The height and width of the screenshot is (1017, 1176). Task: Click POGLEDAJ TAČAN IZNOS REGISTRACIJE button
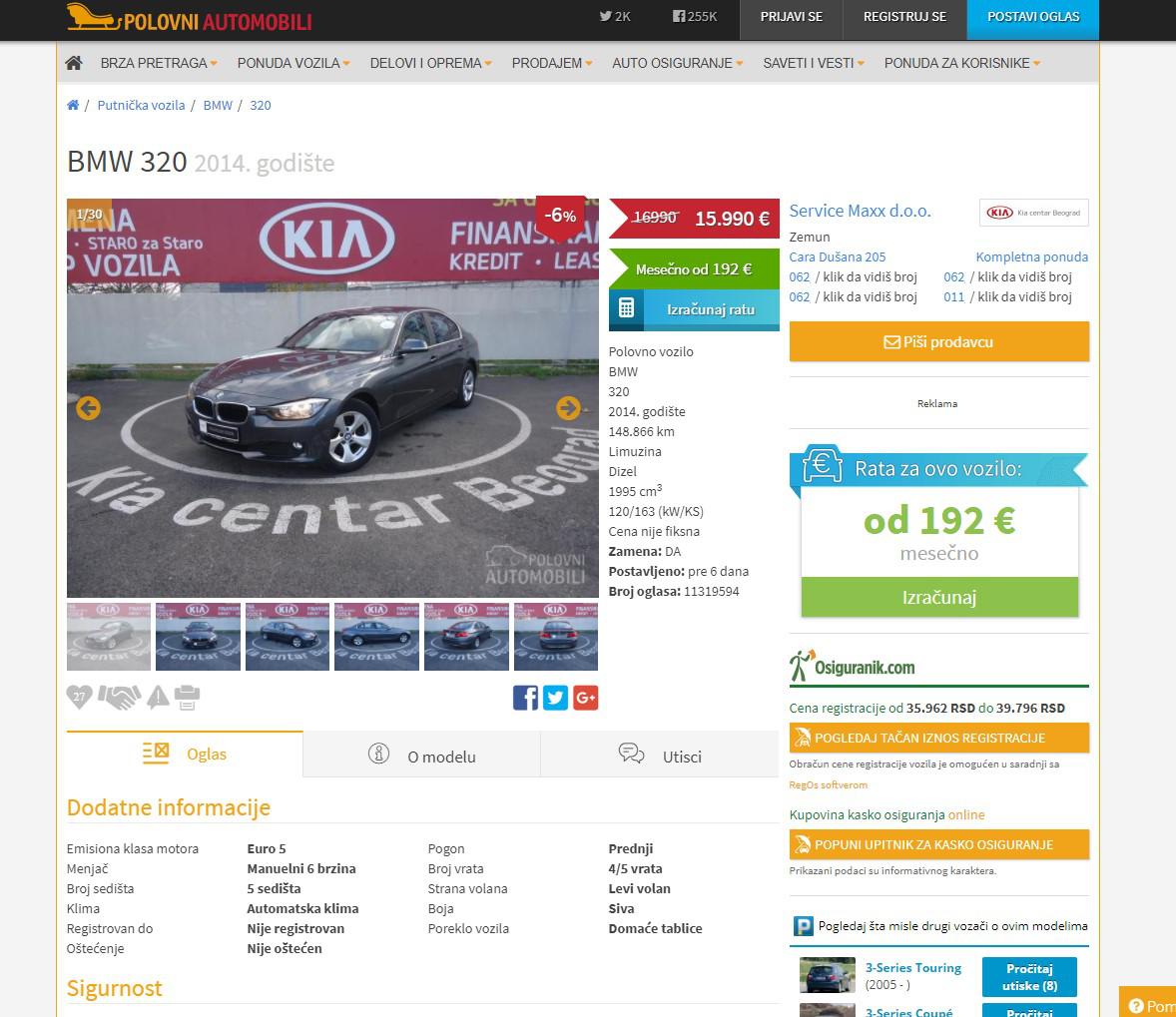tap(939, 738)
